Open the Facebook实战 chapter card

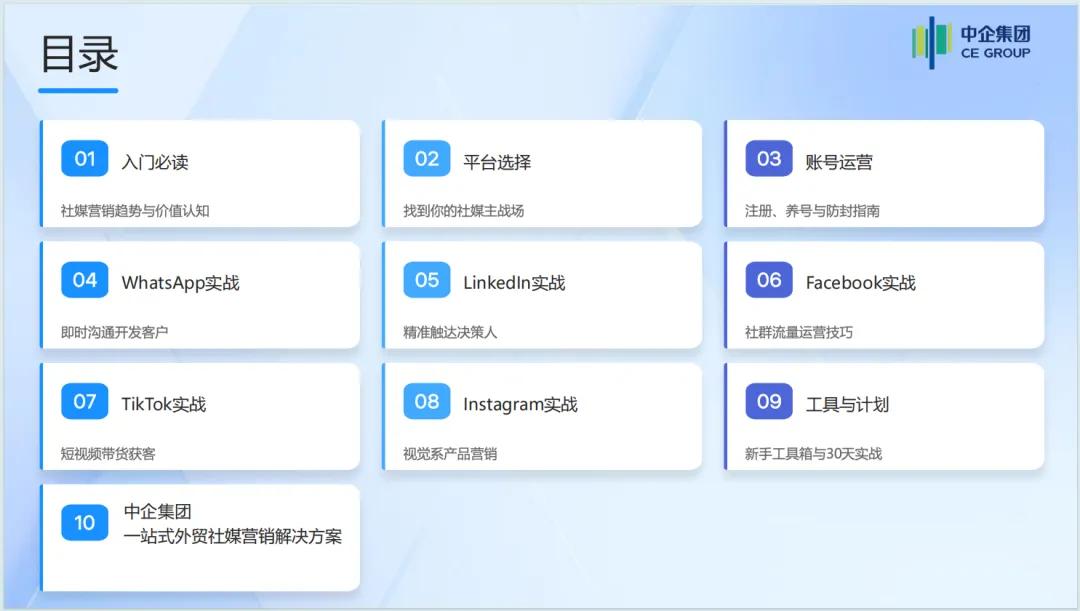point(884,295)
